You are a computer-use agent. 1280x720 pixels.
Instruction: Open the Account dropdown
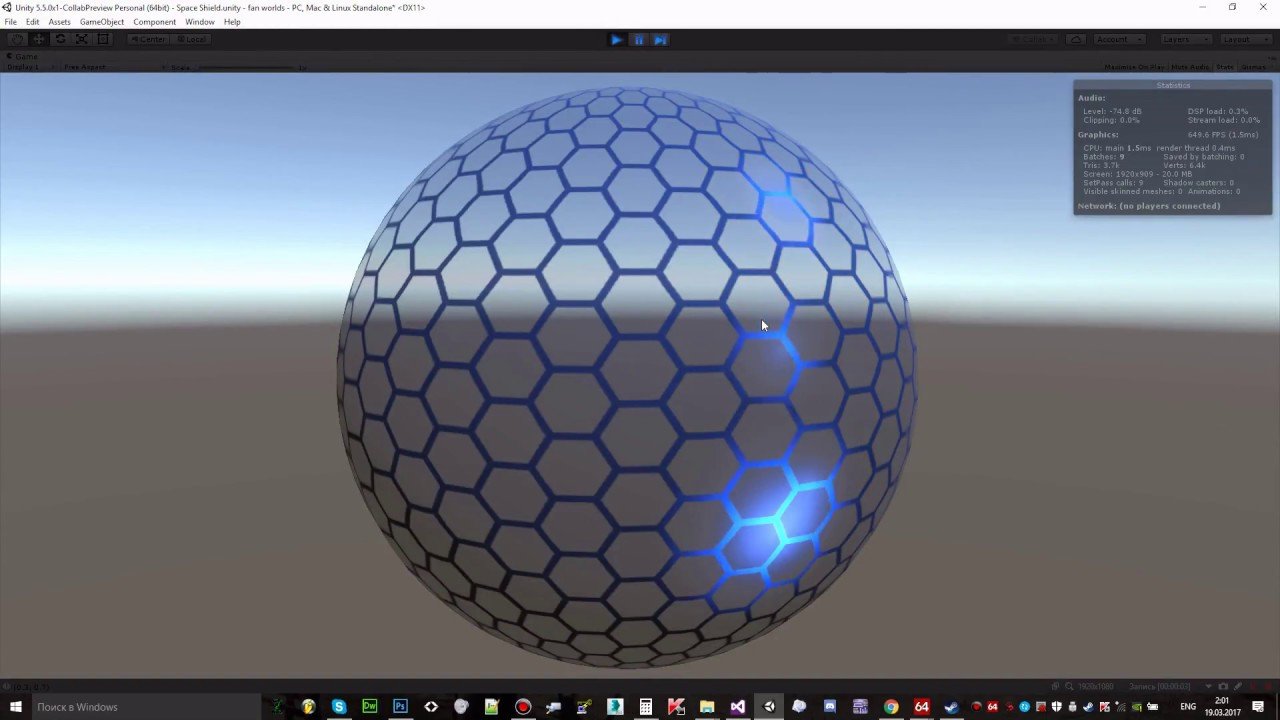[x=1118, y=39]
